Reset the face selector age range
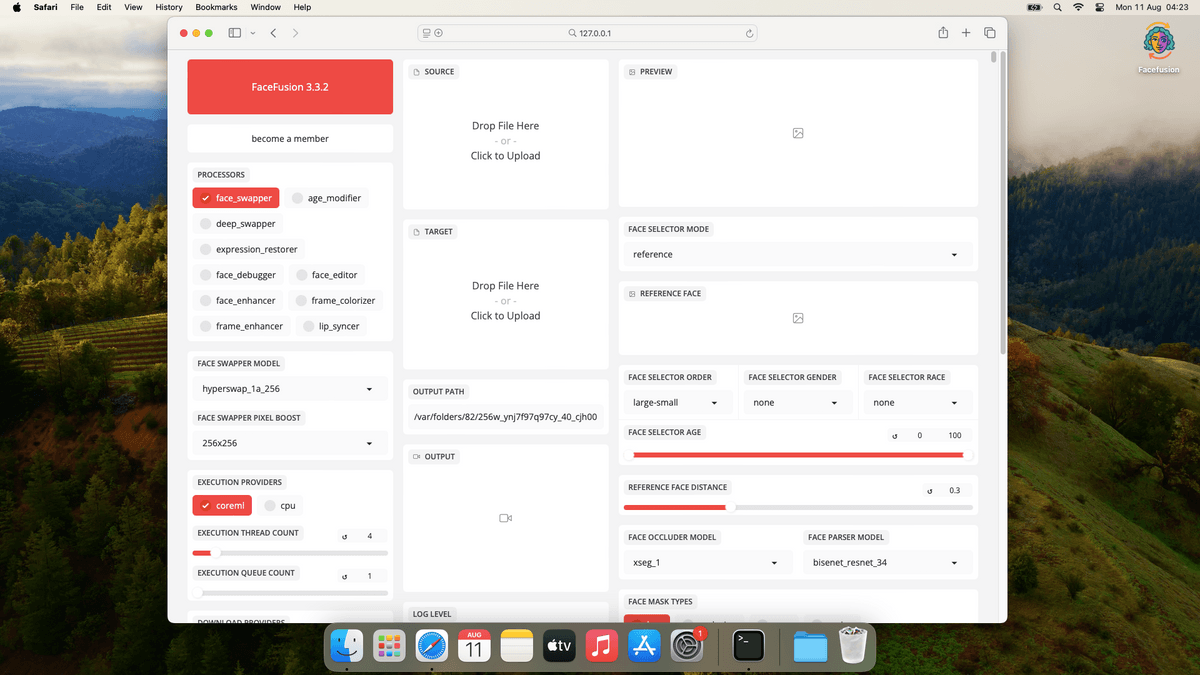Image resolution: width=1200 pixels, height=675 pixels. (893, 436)
